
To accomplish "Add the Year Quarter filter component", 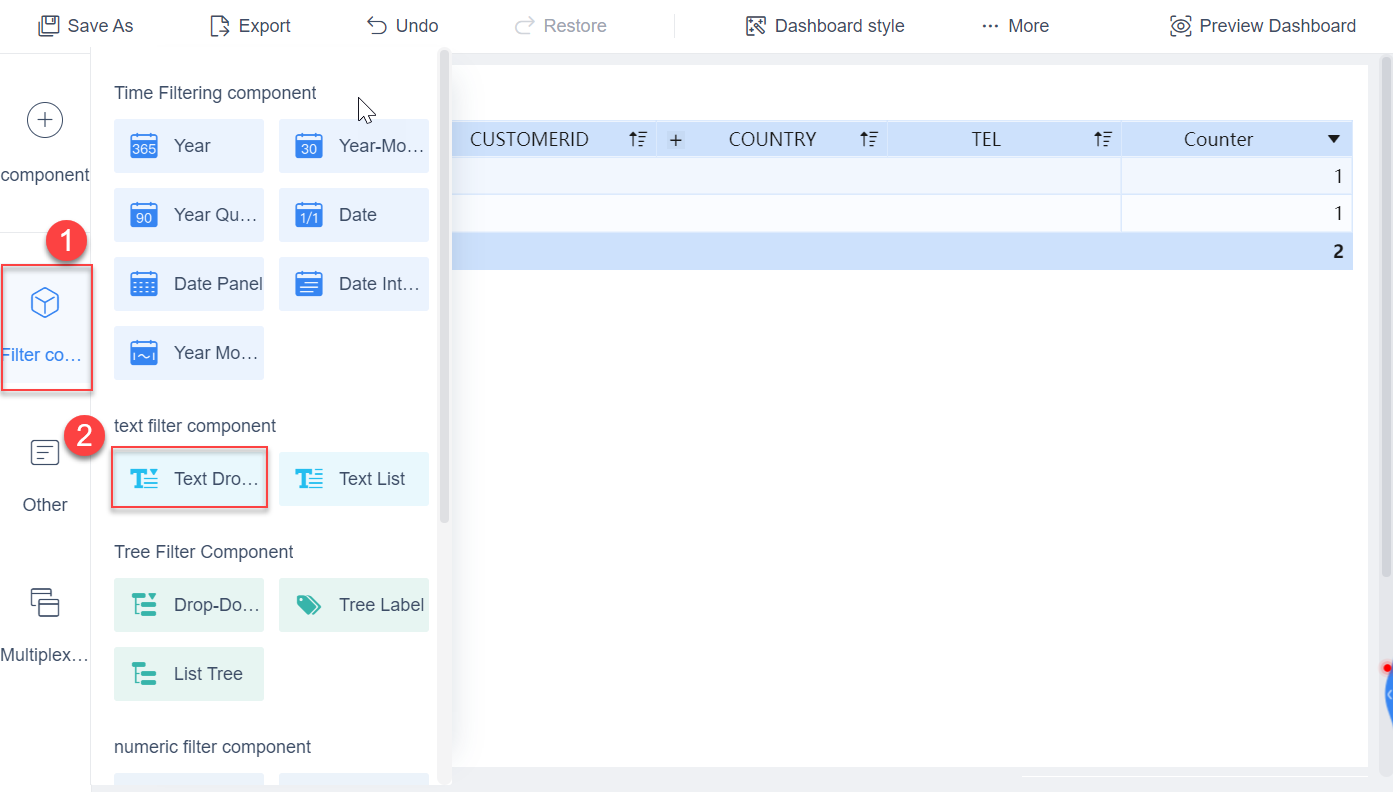I will click(x=189, y=215).
